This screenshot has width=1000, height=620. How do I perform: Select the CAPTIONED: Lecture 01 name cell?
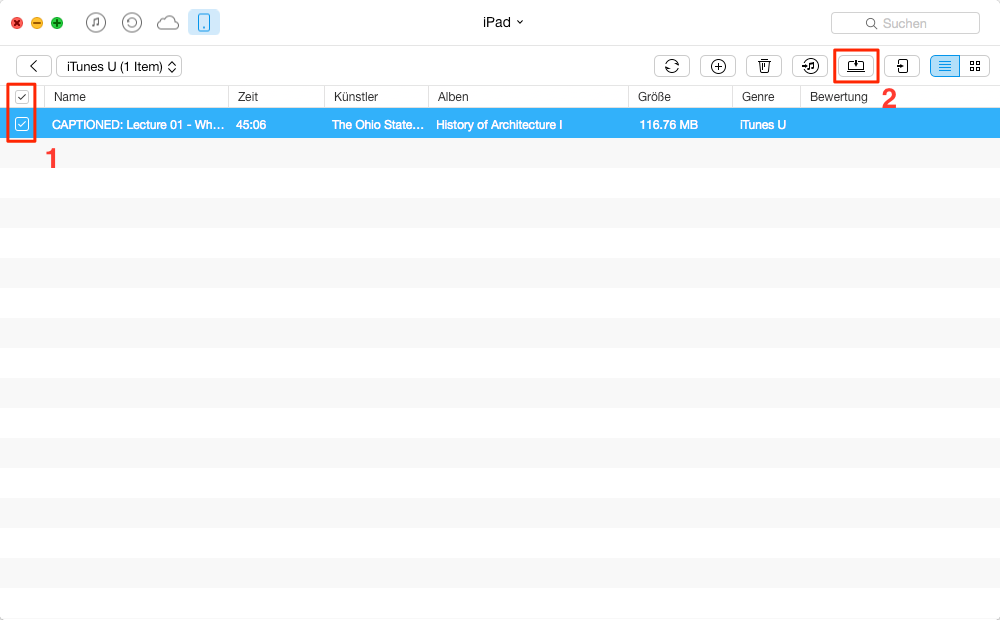138,125
